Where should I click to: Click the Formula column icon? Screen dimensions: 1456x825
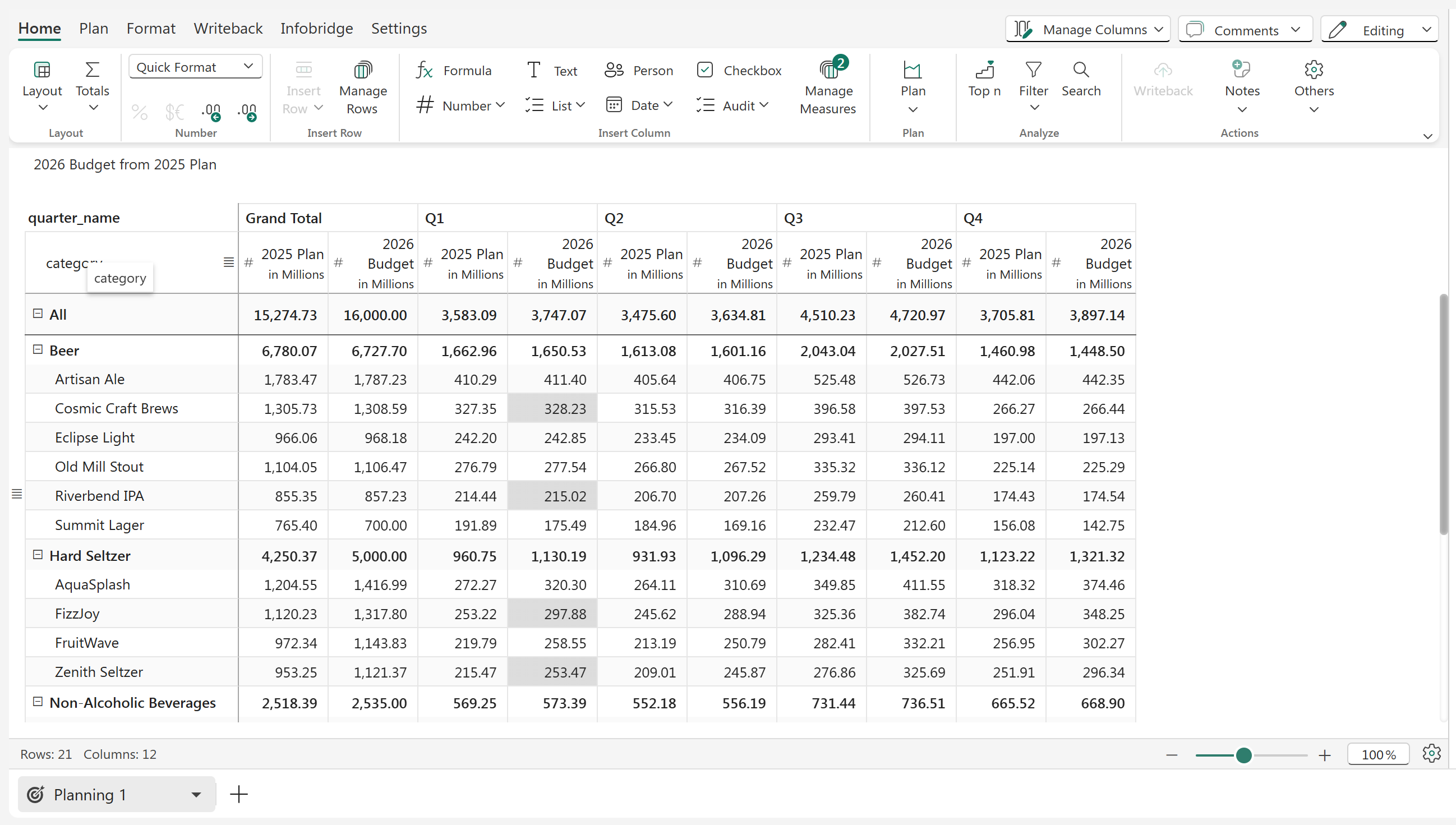point(425,70)
